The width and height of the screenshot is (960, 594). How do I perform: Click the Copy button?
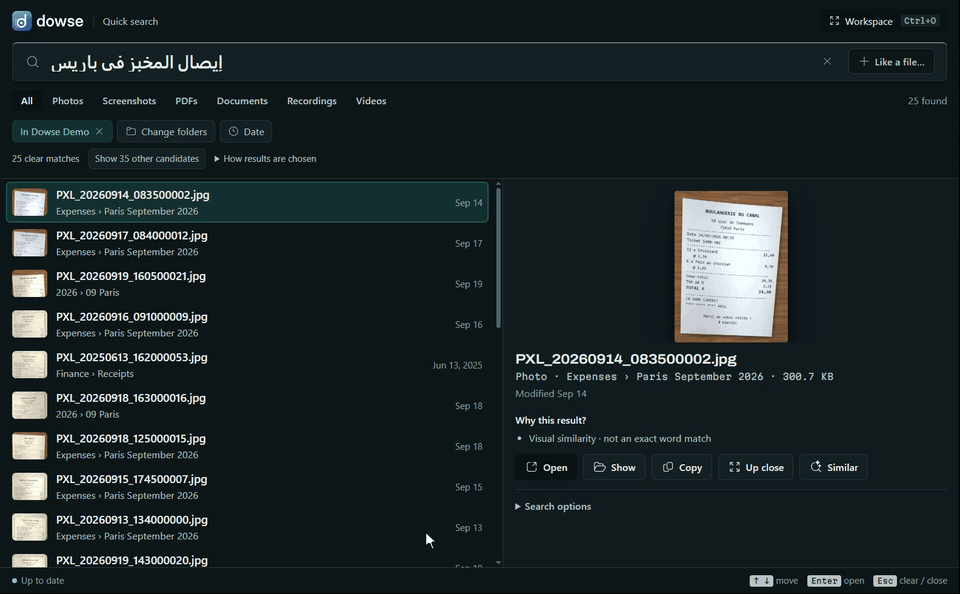pos(681,467)
